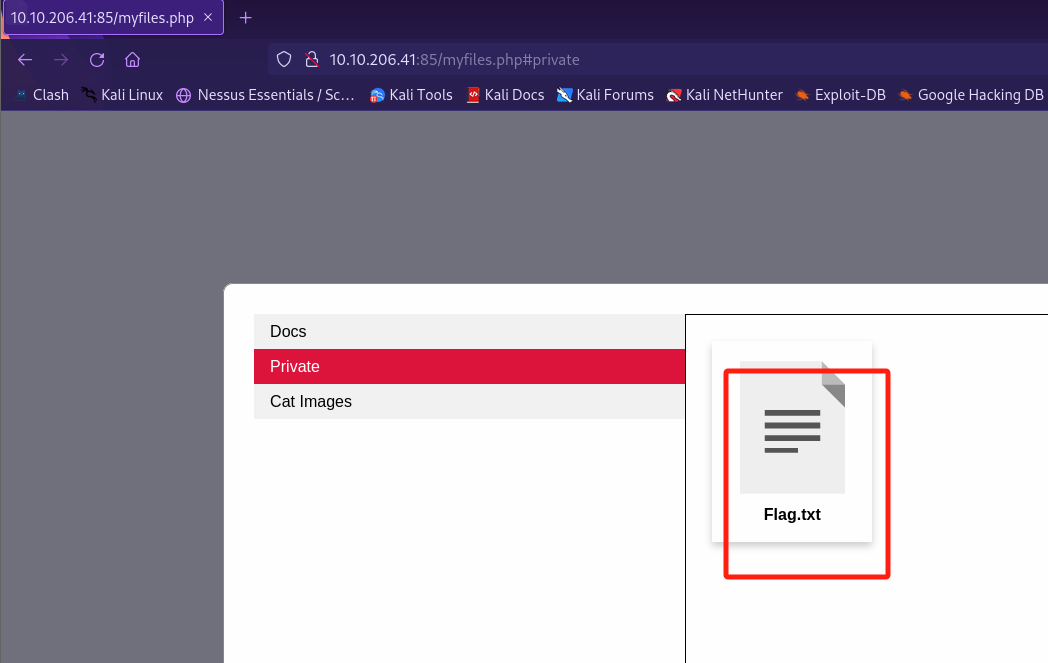This screenshot has height=663, width=1048.
Task: Click the forward navigation arrow
Action: (x=61, y=59)
